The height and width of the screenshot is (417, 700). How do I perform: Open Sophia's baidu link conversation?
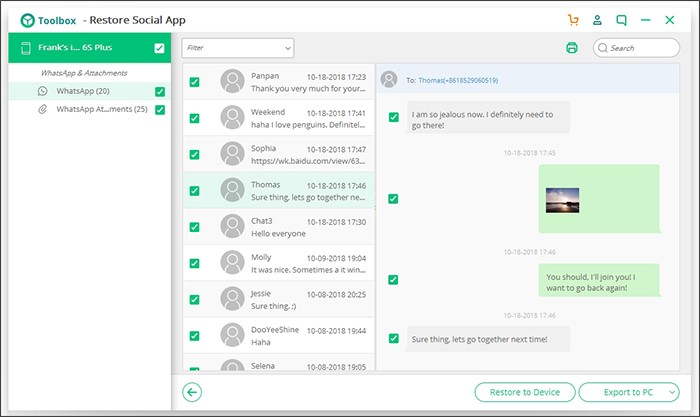click(x=308, y=161)
